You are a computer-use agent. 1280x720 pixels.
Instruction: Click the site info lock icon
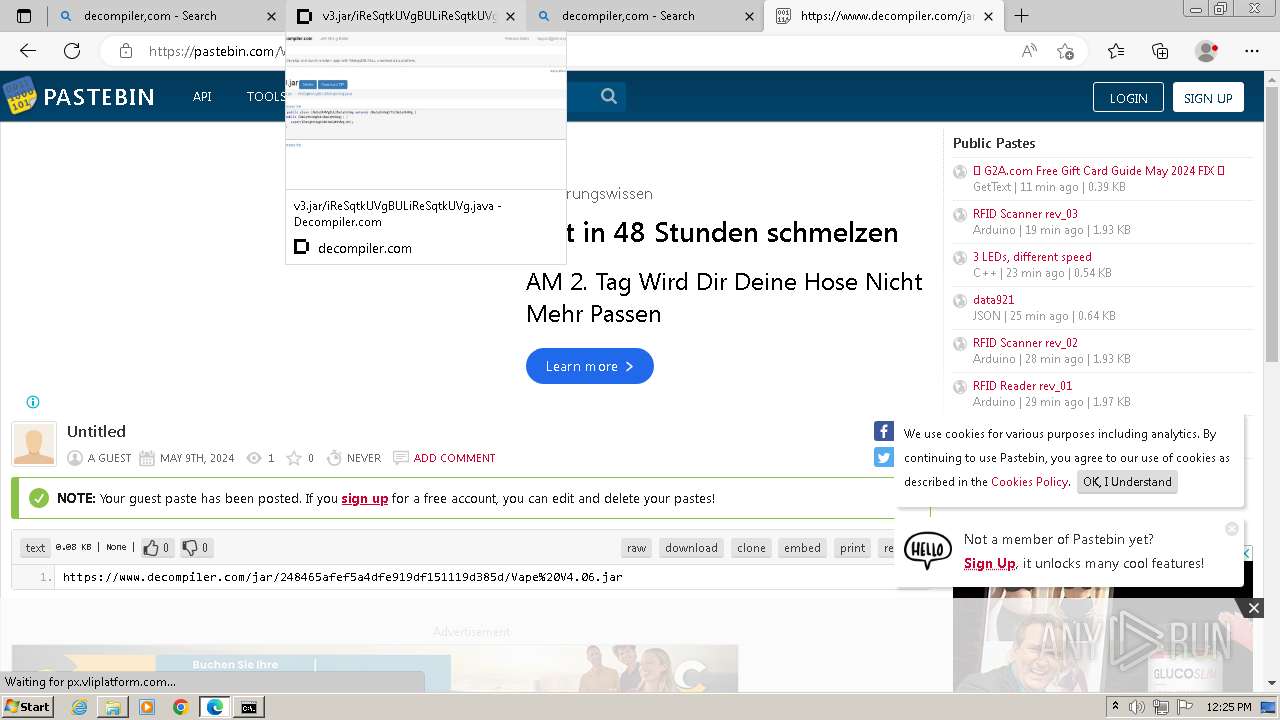(x=125, y=51)
